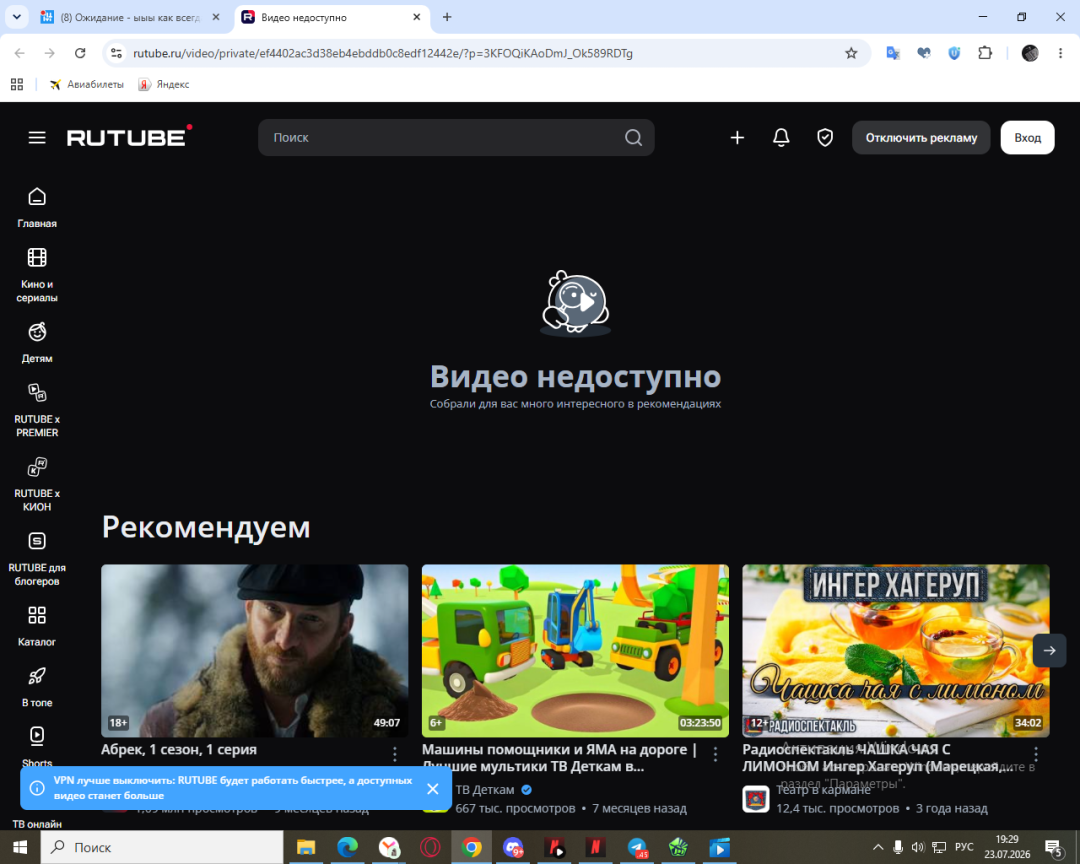1080x864 pixels.
Task: Click the taskbar Поиск search box
Action: pyautogui.click(x=162, y=847)
